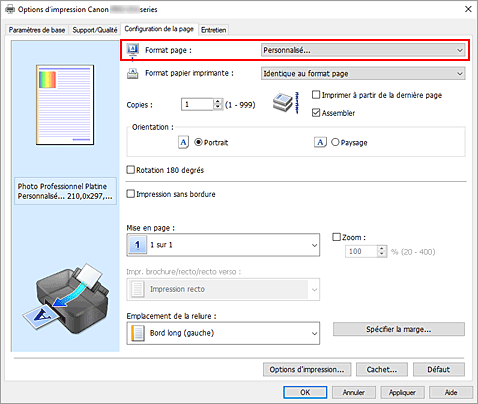
Task: Confirm with the OK button
Action: pos(305,392)
